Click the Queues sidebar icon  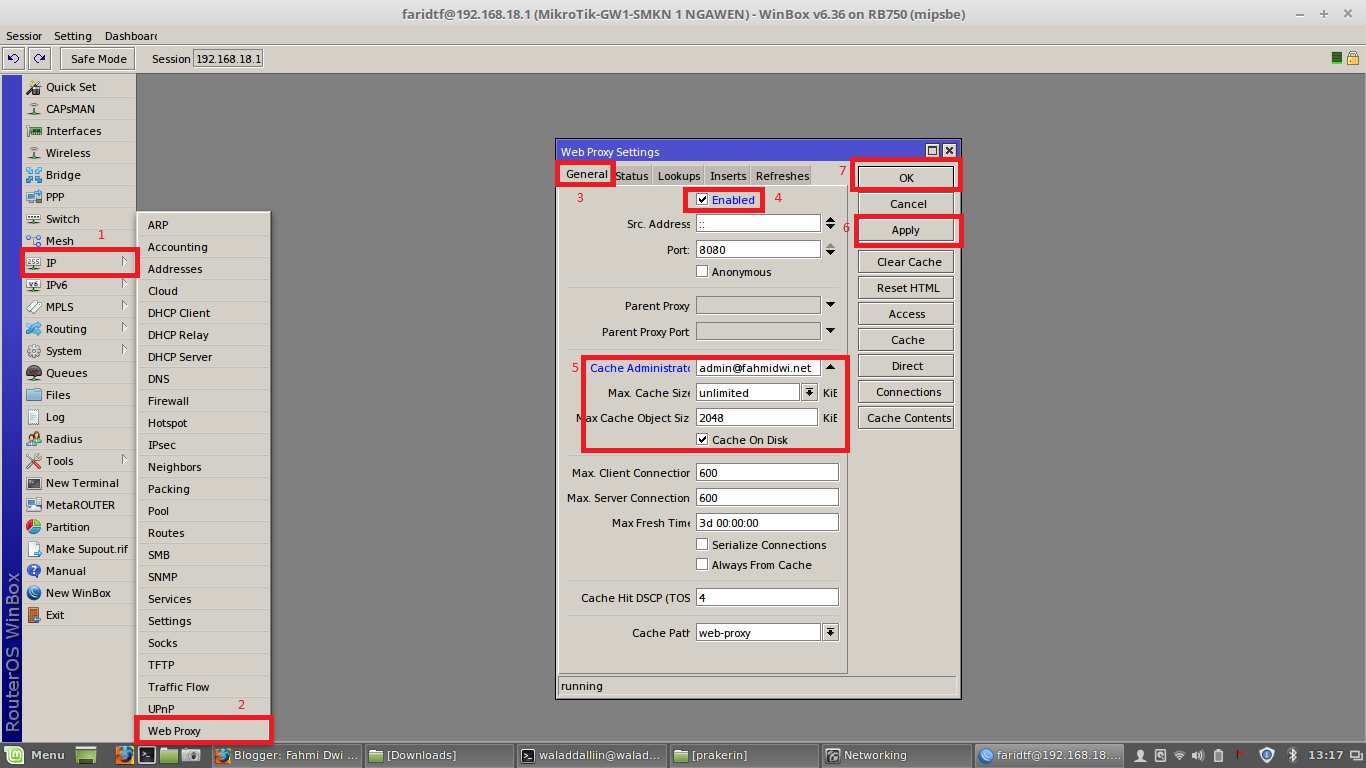[x=34, y=373]
